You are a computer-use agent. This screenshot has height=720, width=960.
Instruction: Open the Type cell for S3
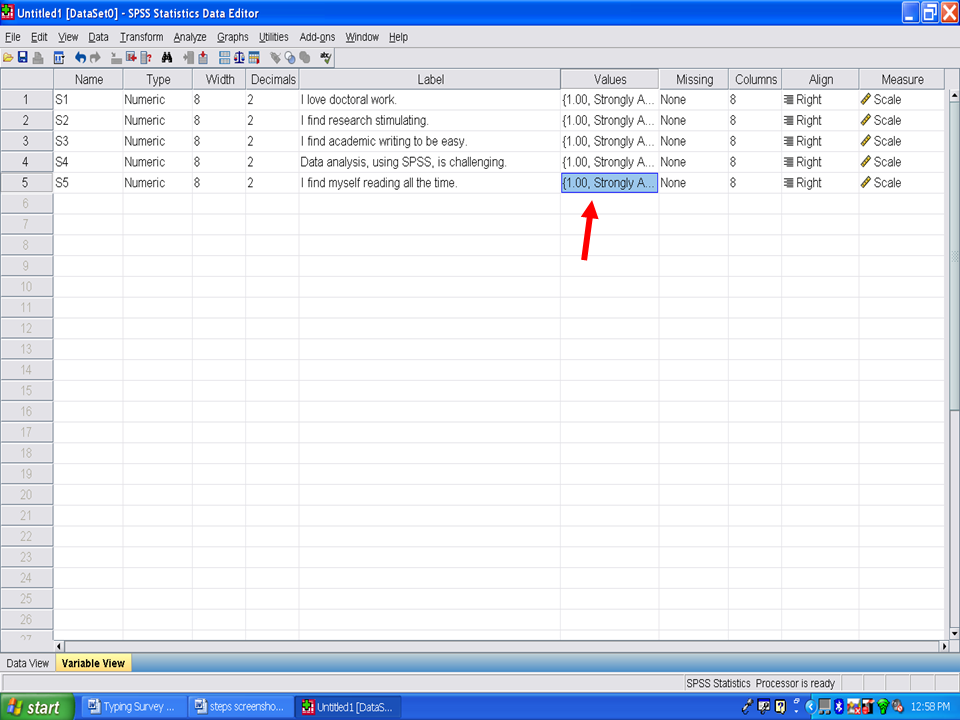pyautogui.click(x=157, y=141)
